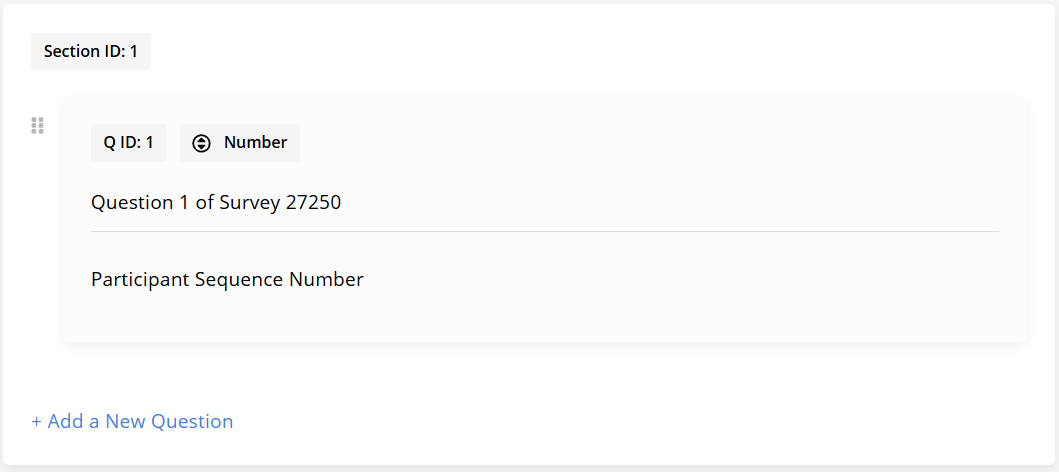1059x472 pixels.
Task: Click the word Number in the type badge
Action: tap(255, 143)
